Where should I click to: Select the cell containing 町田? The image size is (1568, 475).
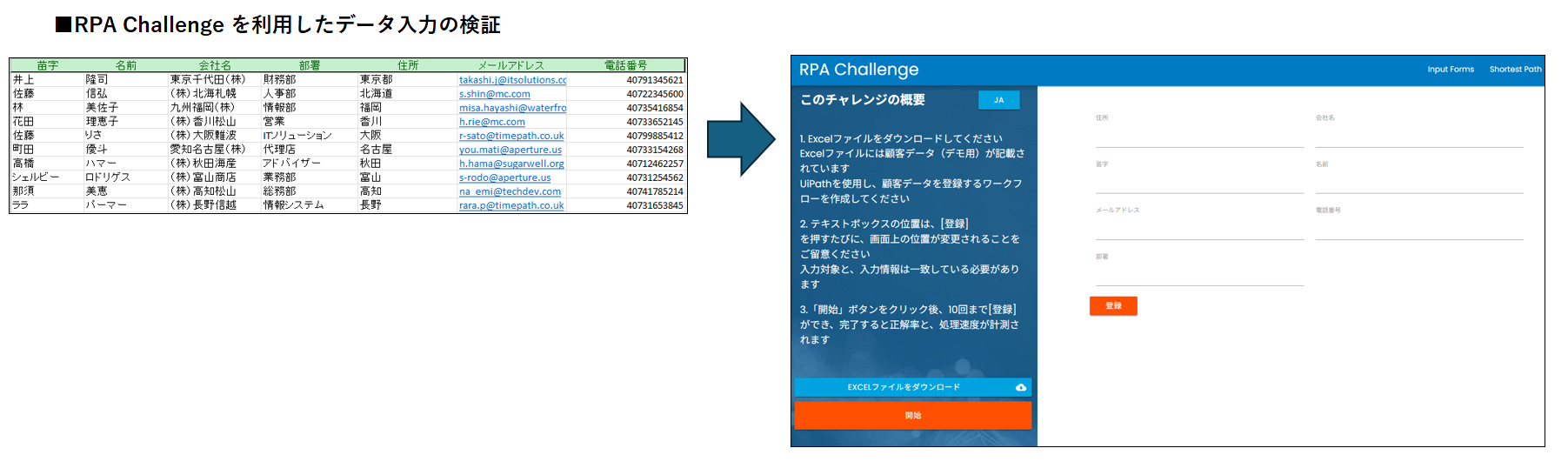[47, 150]
